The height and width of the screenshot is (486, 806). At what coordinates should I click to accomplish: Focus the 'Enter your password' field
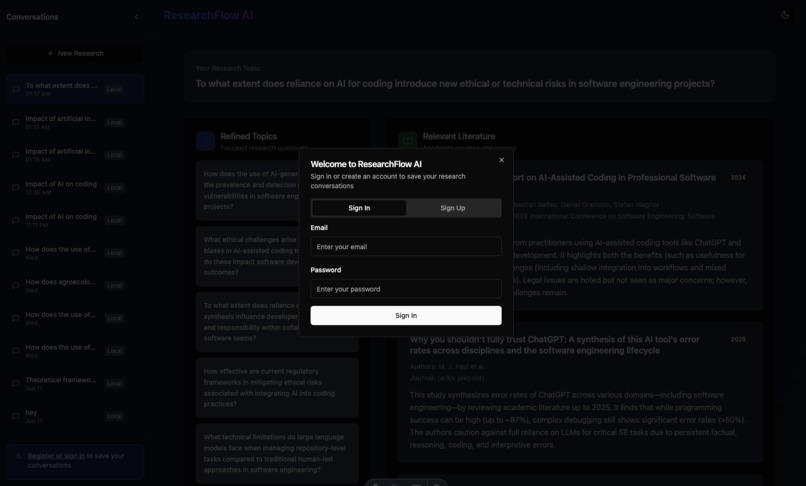(406, 289)
